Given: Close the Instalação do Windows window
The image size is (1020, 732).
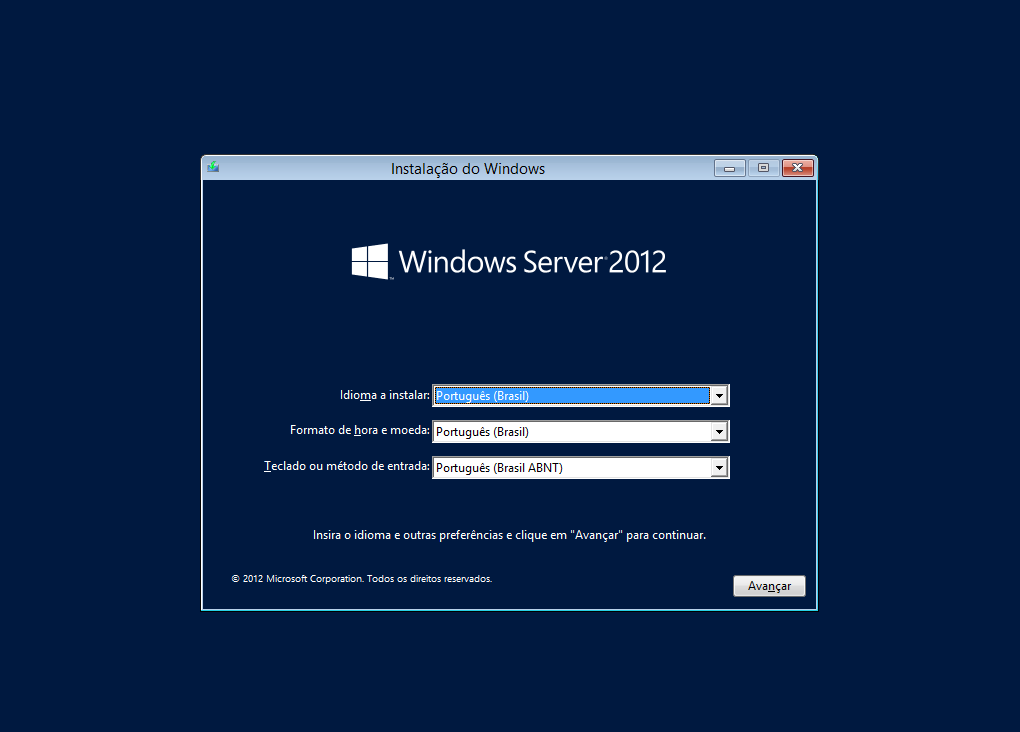Looking at the screenshot, I should (x=798, y=169).
